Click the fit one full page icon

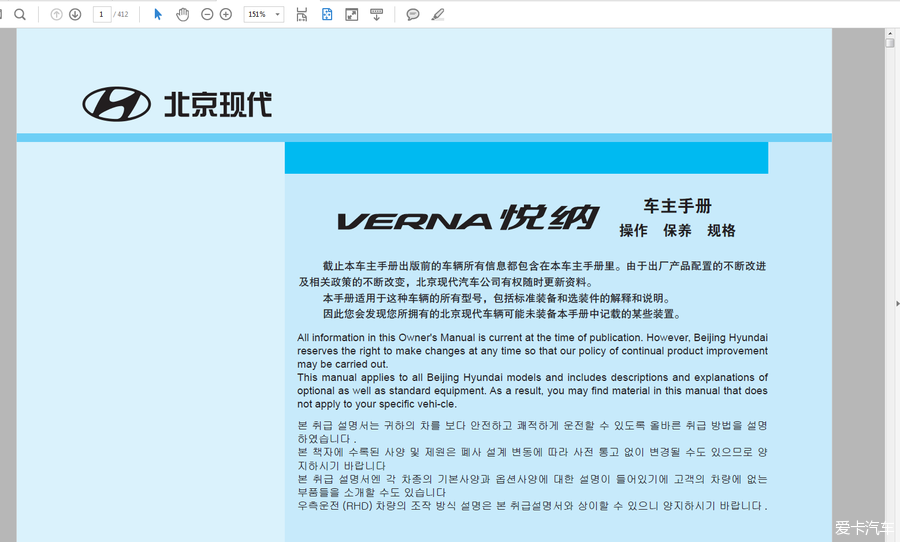pos(327,14)
